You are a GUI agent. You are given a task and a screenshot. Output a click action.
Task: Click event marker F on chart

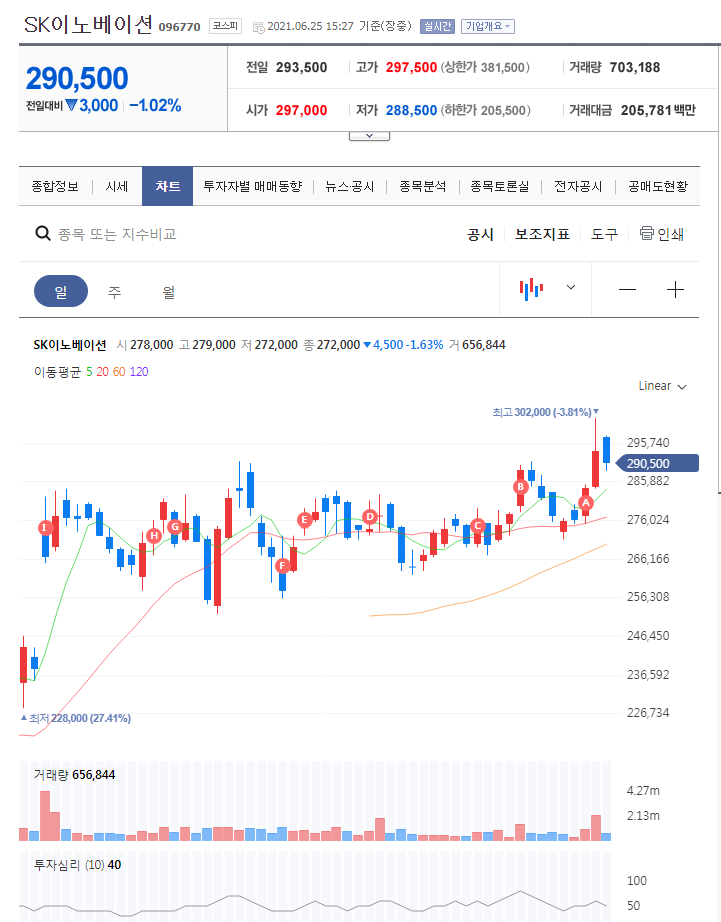(x=282, y=566)
